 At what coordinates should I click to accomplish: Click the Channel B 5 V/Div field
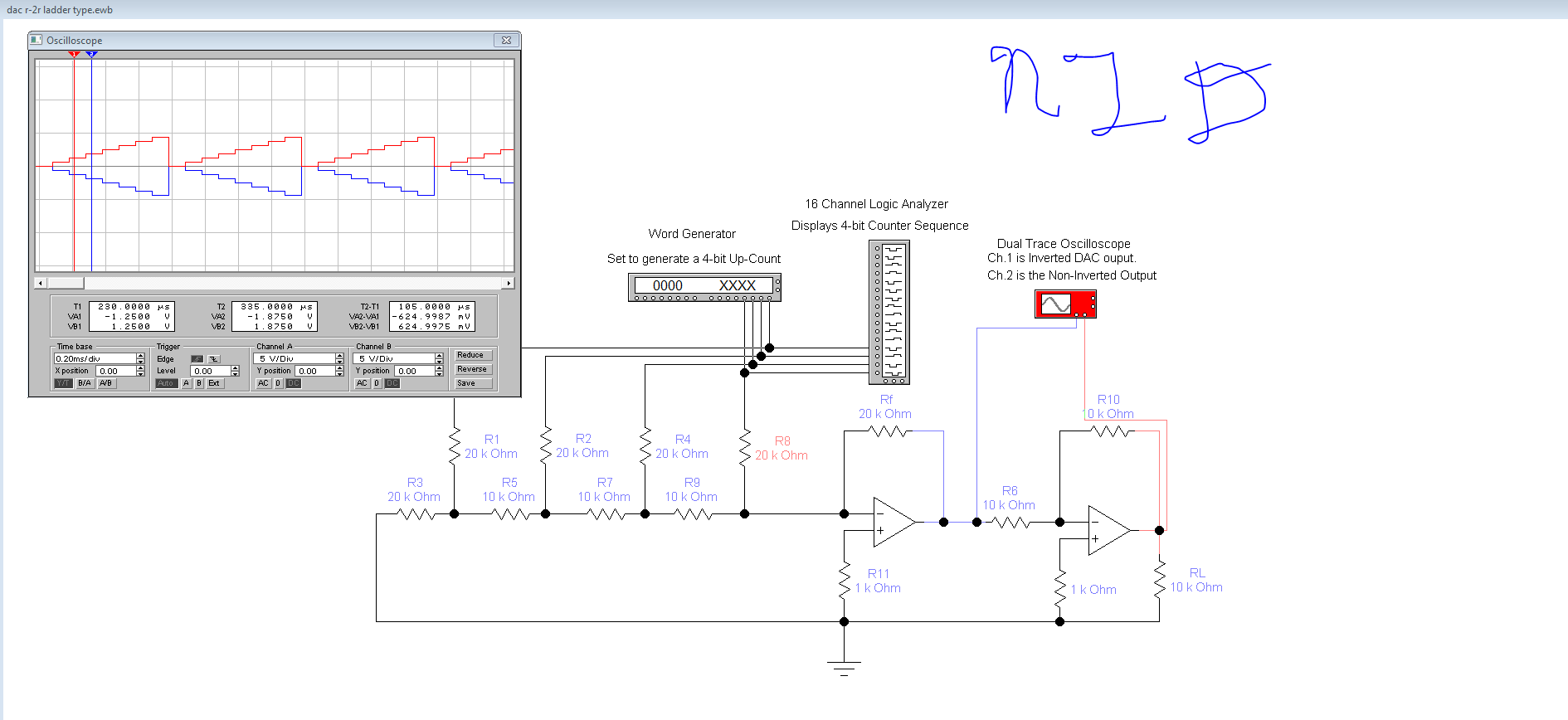coord(394,358)
